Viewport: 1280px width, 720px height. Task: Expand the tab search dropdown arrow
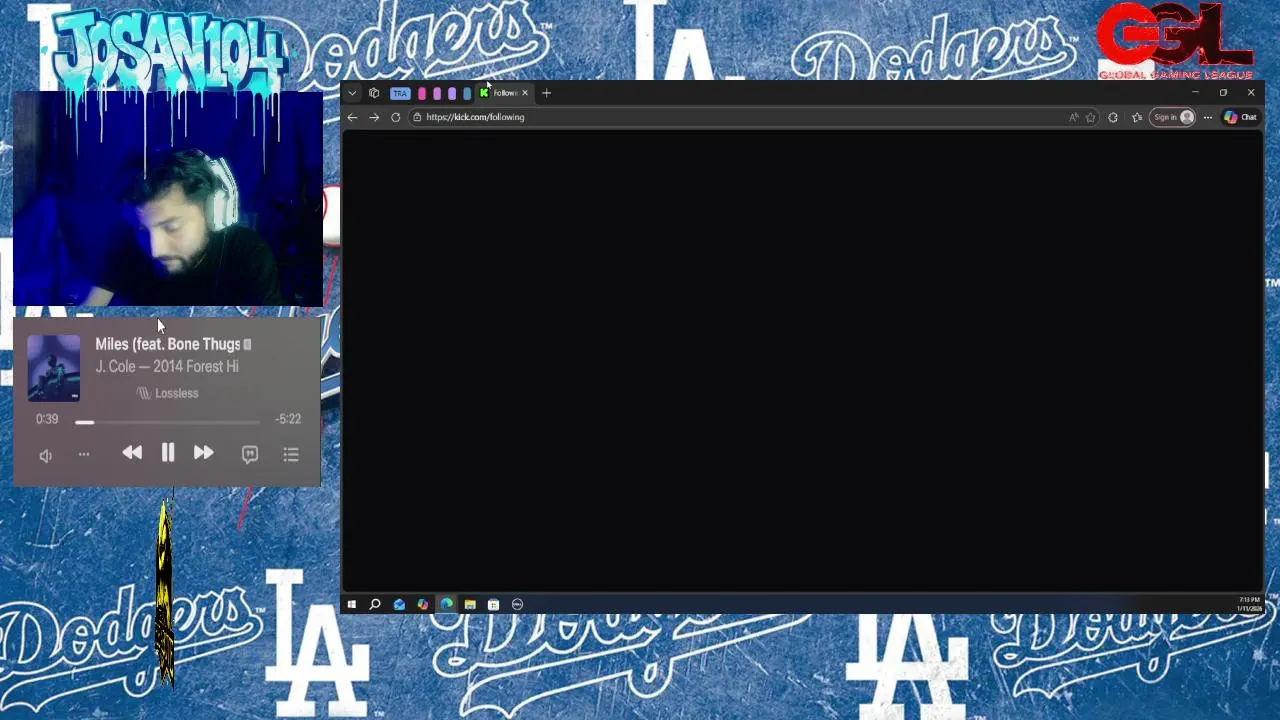click(x=352, y=93)
